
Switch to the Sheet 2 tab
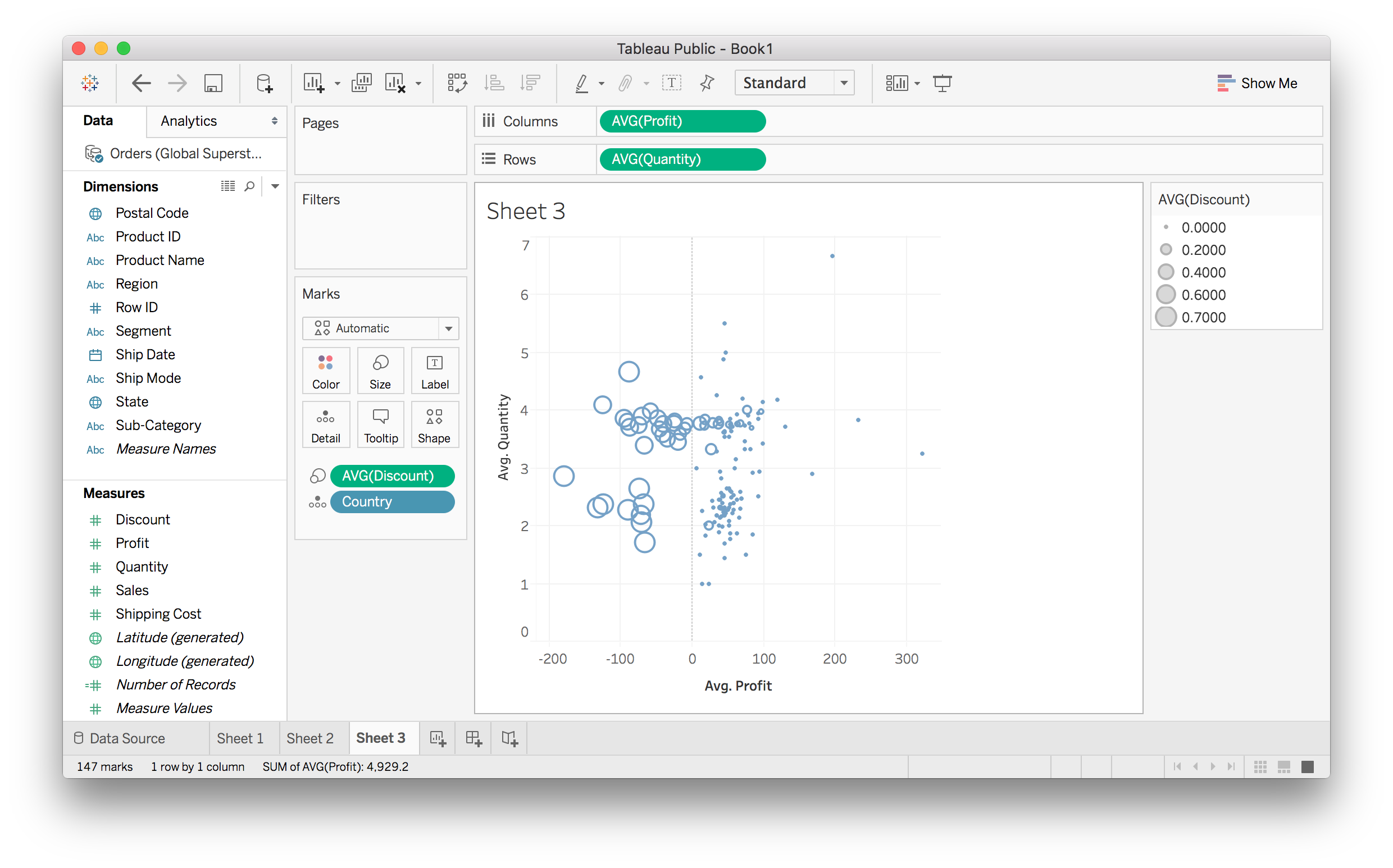[x=310, y=738]
